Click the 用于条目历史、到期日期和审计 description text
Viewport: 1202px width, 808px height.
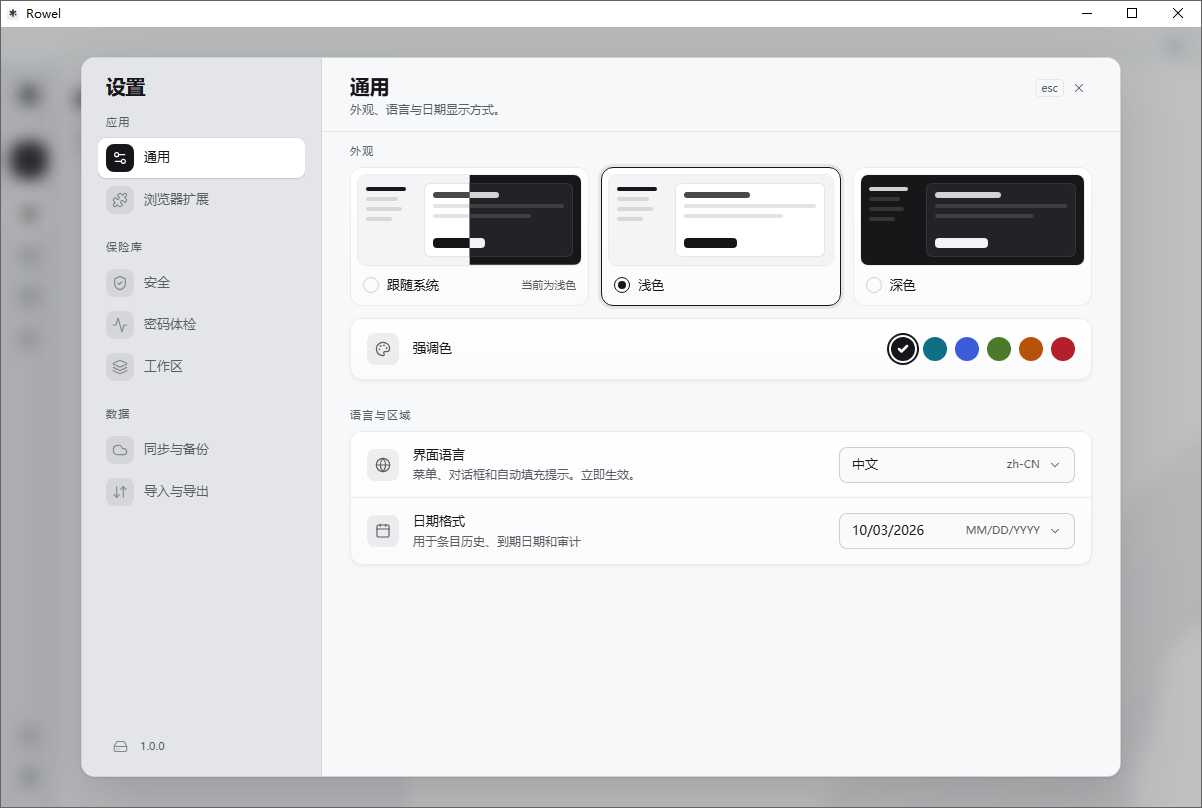[496, 542]
